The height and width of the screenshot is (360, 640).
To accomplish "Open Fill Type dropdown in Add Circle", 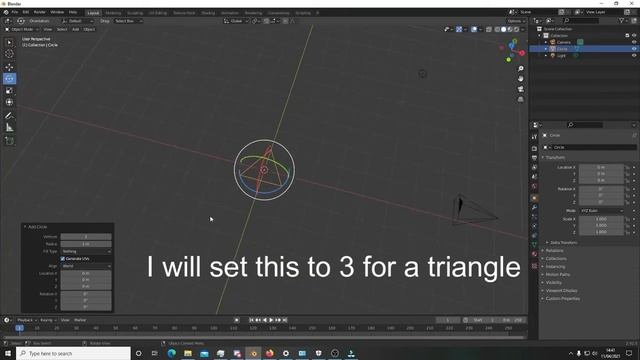I will [86, 251].
